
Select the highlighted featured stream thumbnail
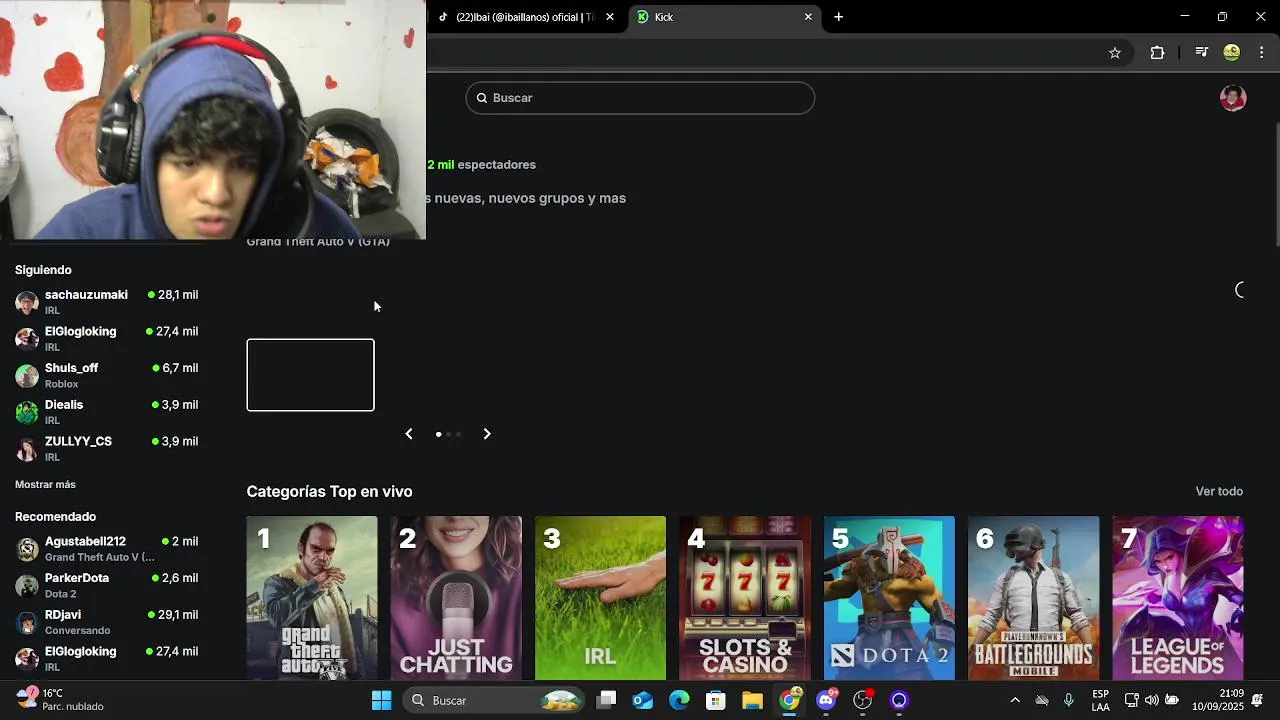coord(311,375)
